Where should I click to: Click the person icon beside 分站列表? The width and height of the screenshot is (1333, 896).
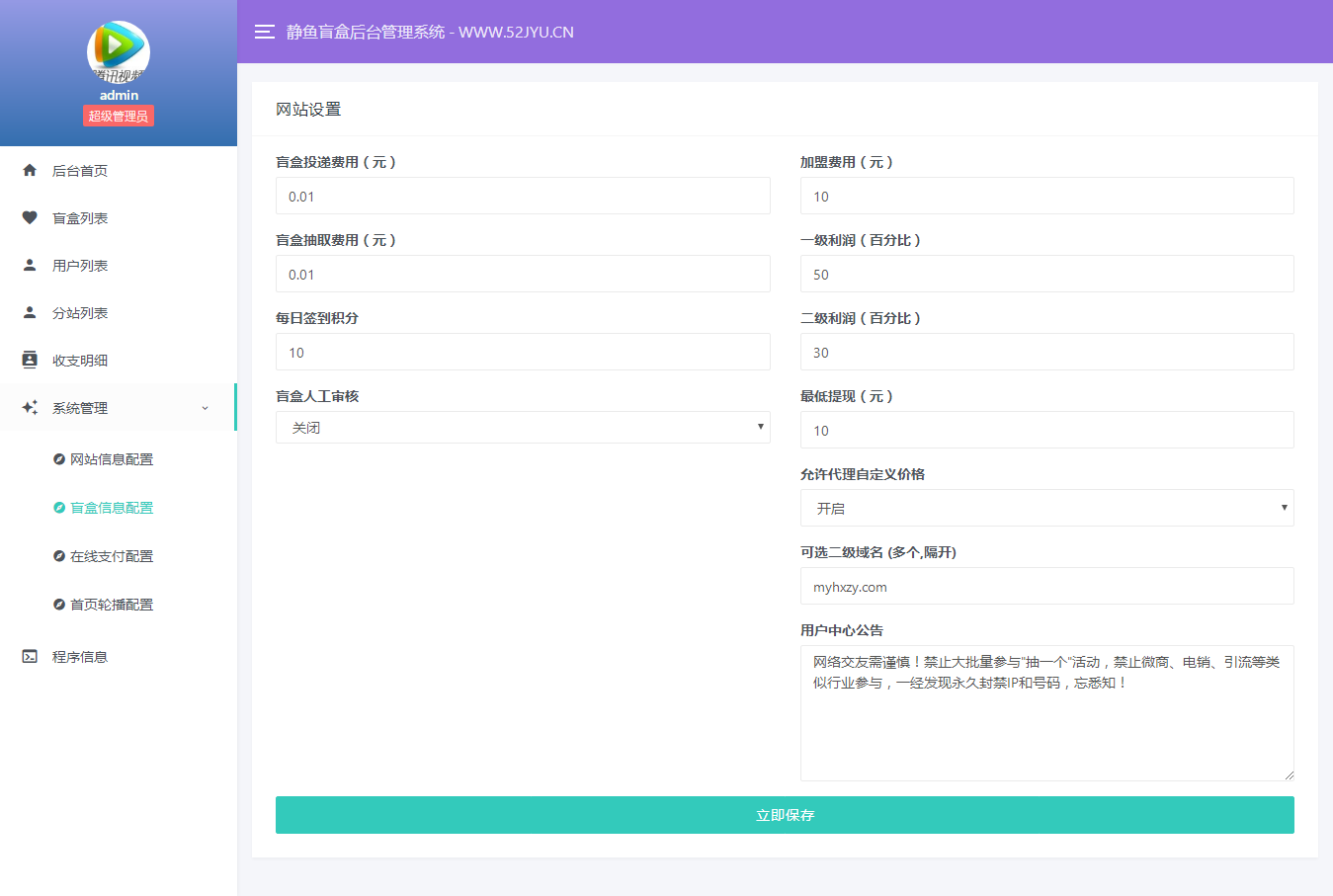(30, 312)
